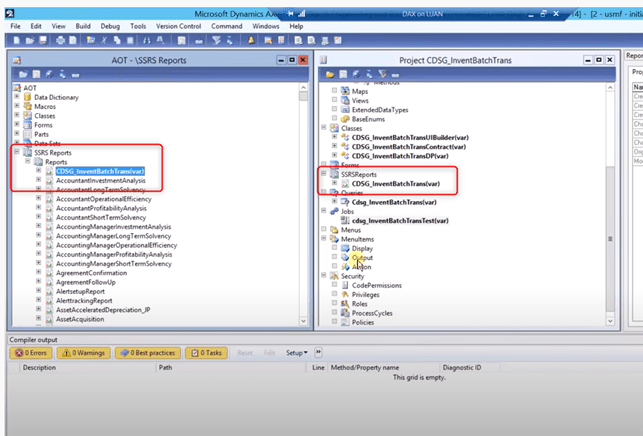Image resolution: width=643 pixels, height=436 pixels.
Task: Click the filter funnel icon in main toolbar
Action: click(216, 40)
